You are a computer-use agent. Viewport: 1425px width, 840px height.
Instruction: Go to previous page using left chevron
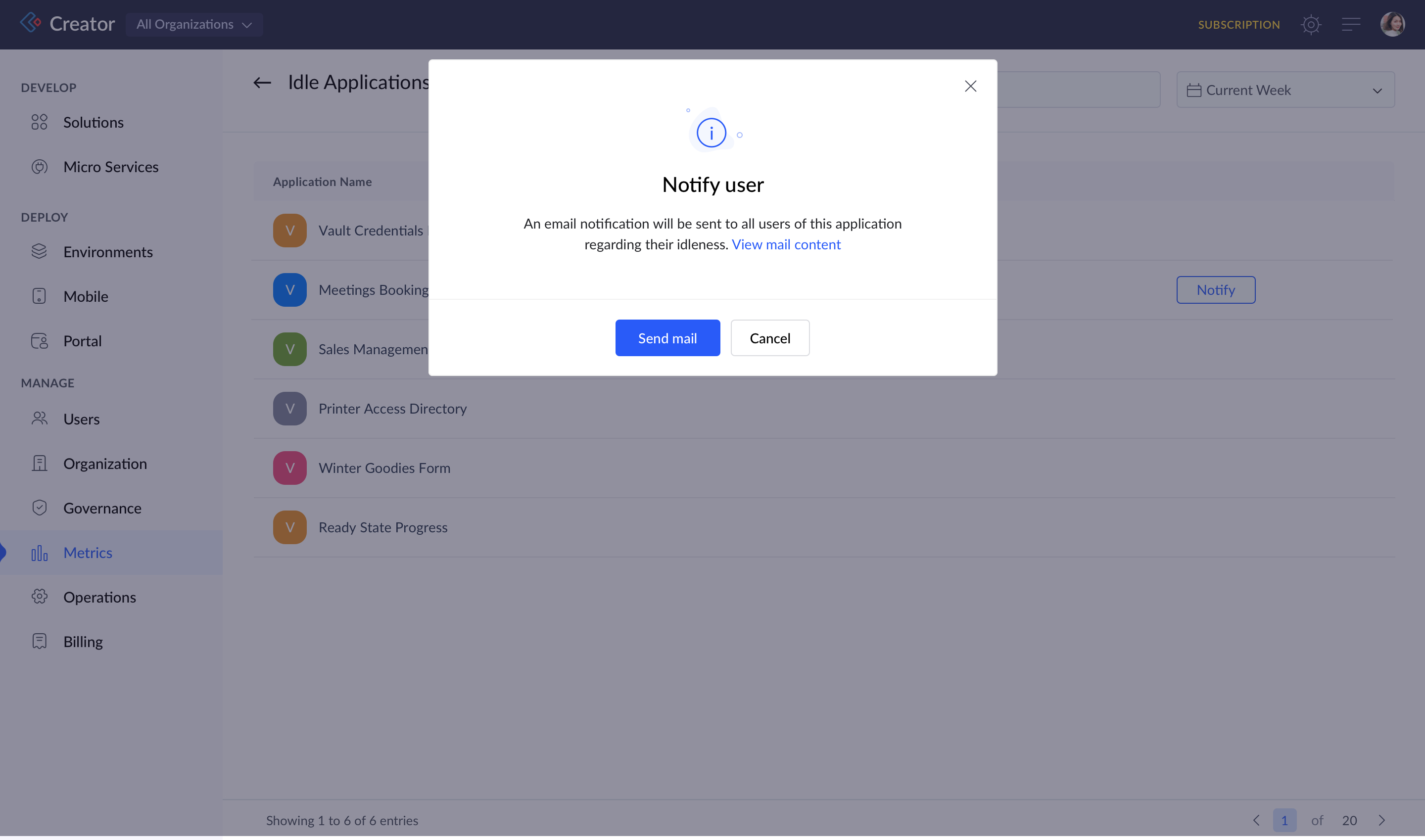pos(1256,820)
